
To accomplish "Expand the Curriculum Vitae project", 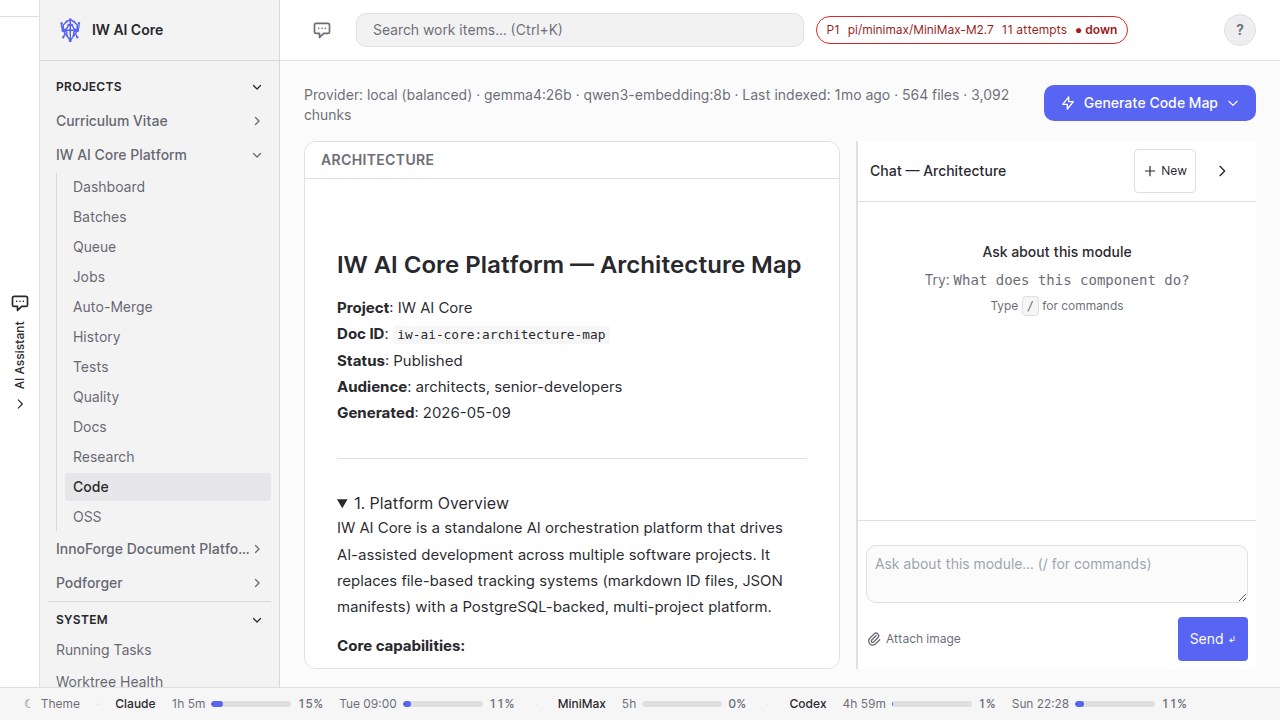I will click(x=257, y=121).
